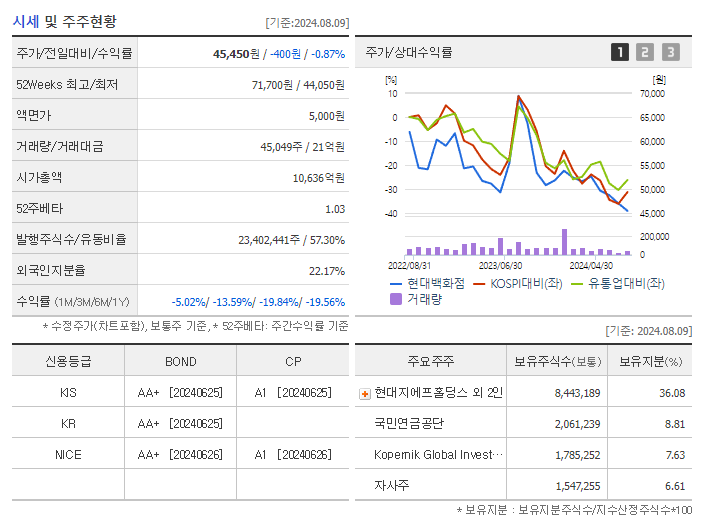Click the 신용등급 column header

click(x=68, y=361)
